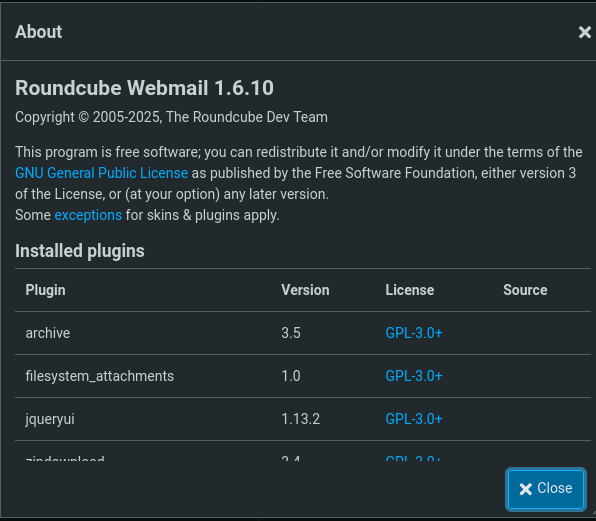Open the GNU General Public License link
The height and width of the screenshot is (521, 596).
(101, 173)
